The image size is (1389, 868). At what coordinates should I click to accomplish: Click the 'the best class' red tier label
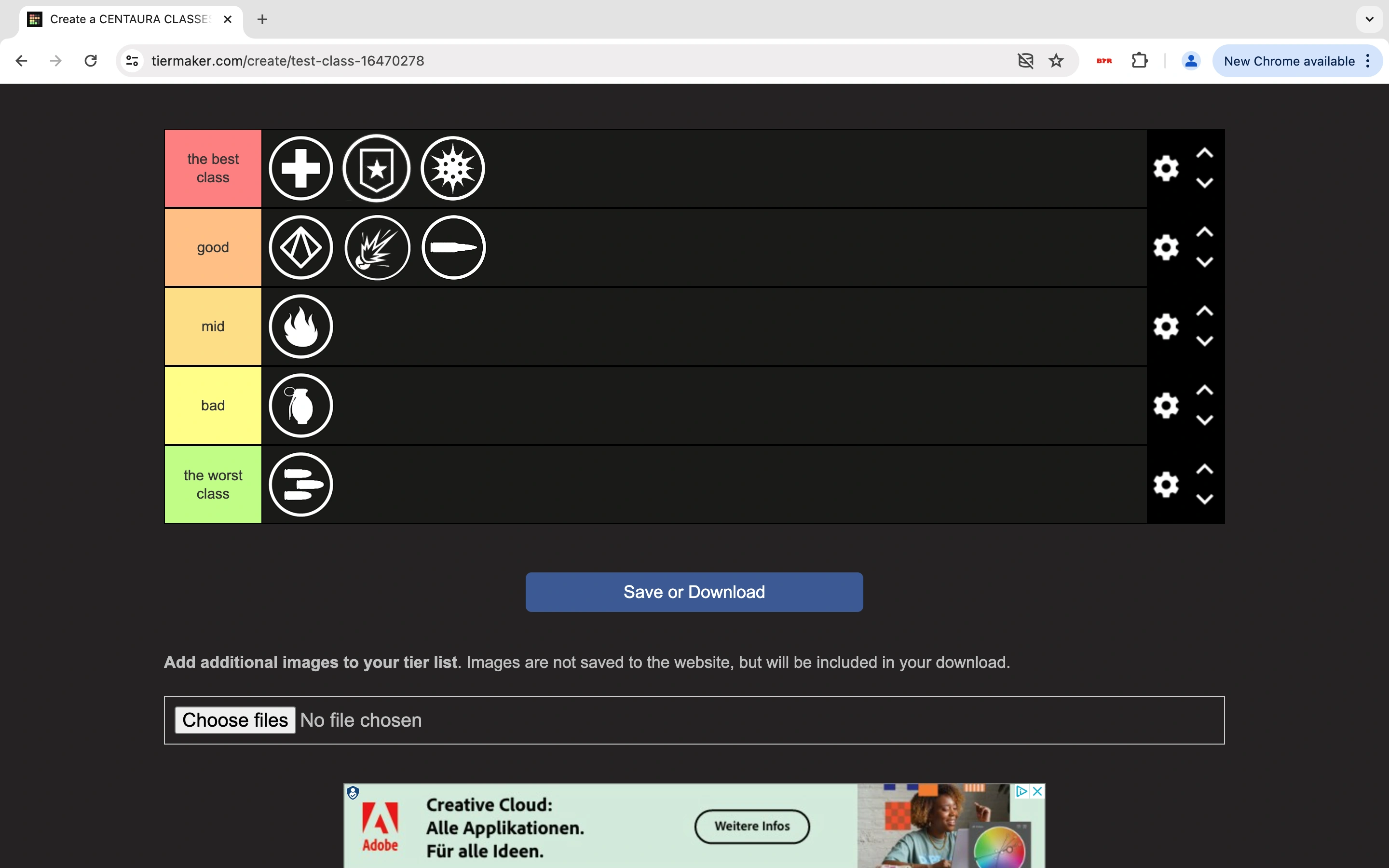(x=213, y=168)
